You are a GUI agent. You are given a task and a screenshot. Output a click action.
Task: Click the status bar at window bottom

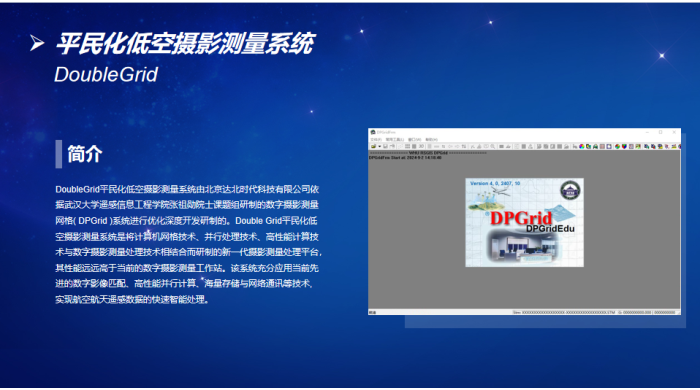[x=524, y=312]
